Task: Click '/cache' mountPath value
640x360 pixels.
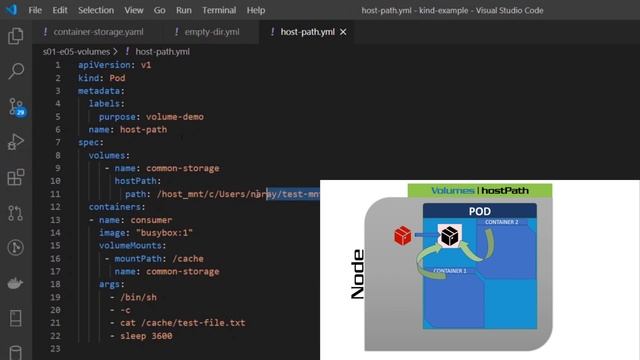Action: click(188, 259)
